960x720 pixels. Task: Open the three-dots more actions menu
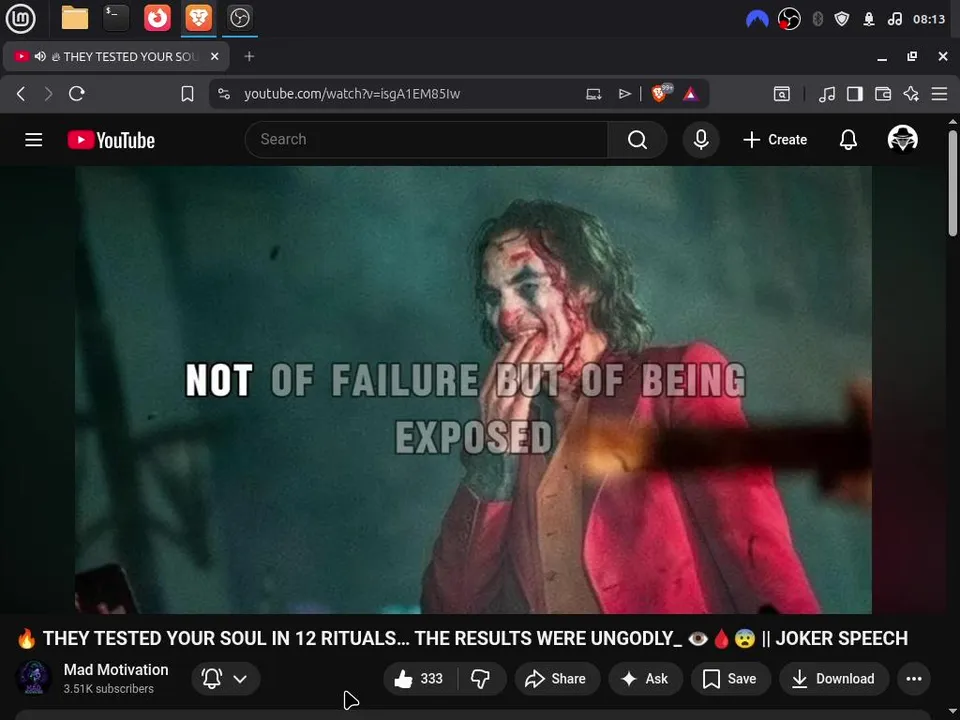(x=913, y=678)
